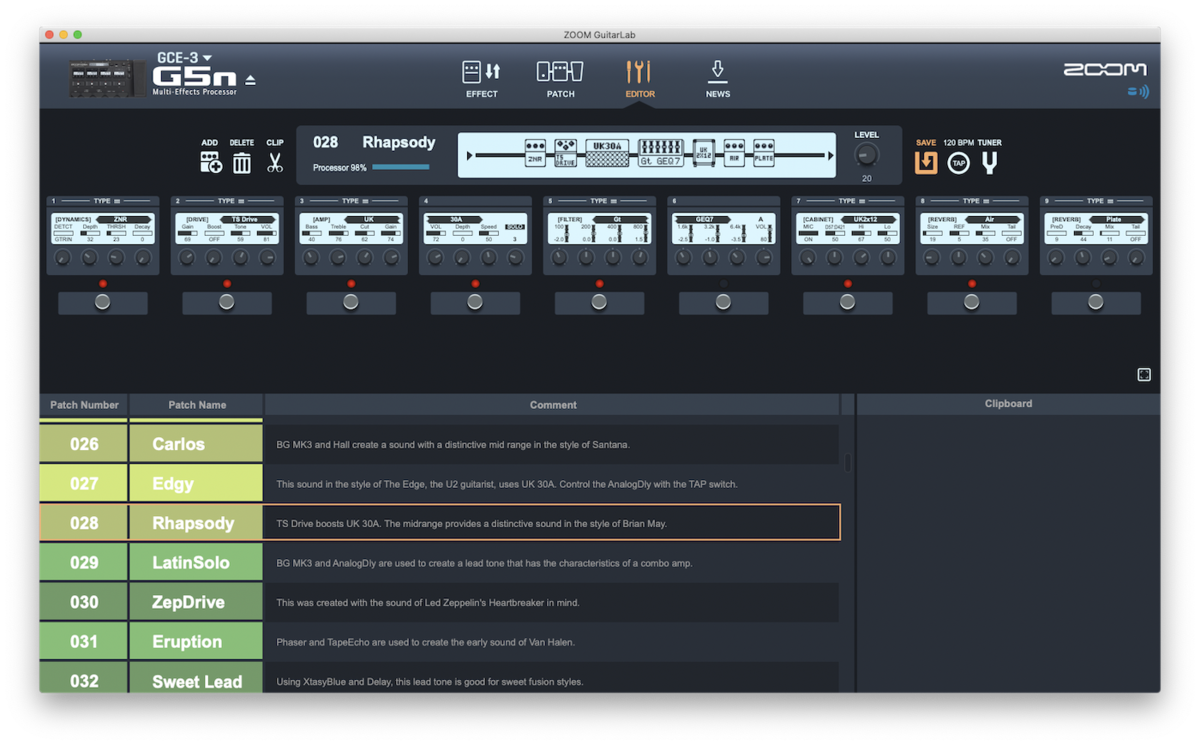The width and height of the screenshot is (1200, 745).
Task: Click the DELETE trash can icon
Action: click(242, 162)
